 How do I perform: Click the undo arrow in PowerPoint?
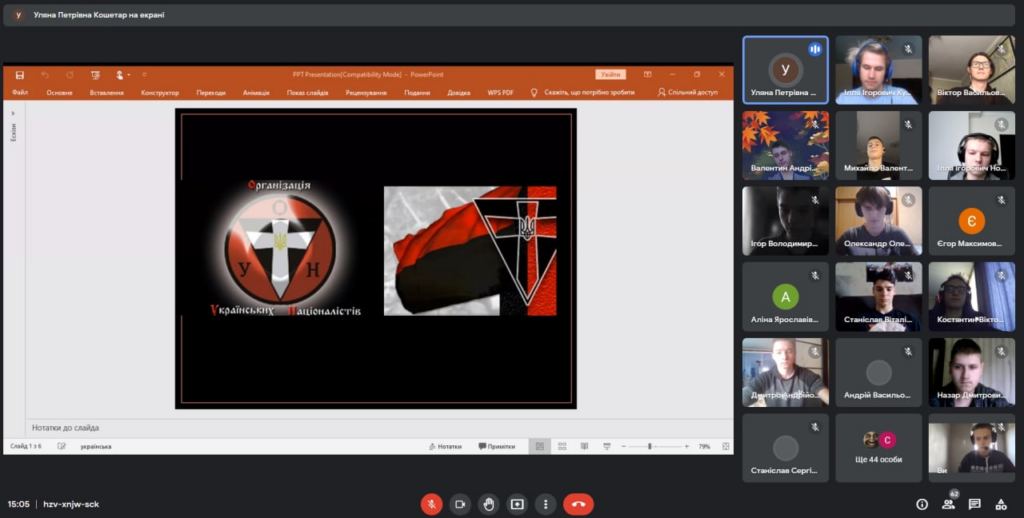pyautogui.click(x=45, y=75)
